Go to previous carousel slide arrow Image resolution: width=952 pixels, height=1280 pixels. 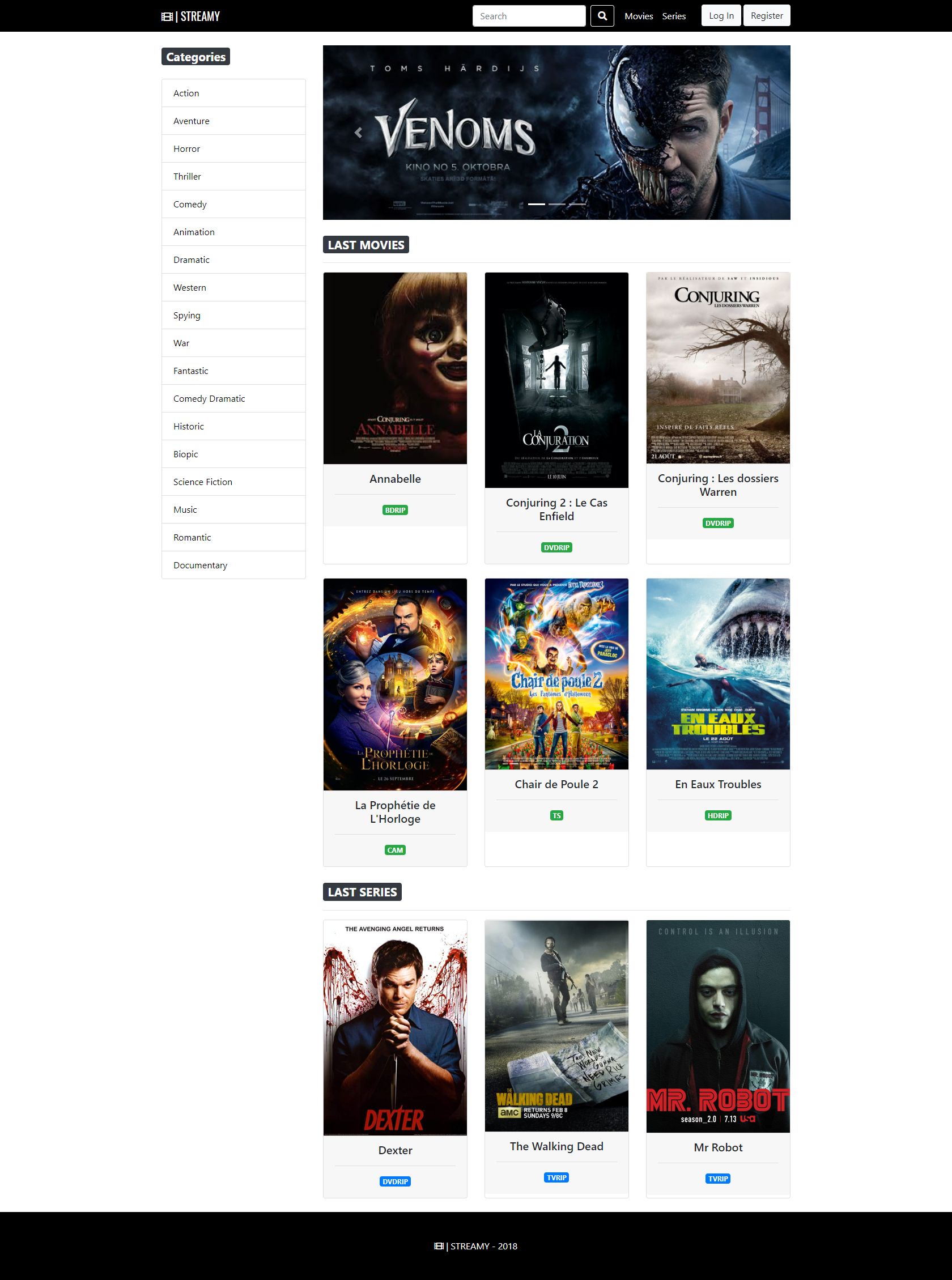click(358, 133)
